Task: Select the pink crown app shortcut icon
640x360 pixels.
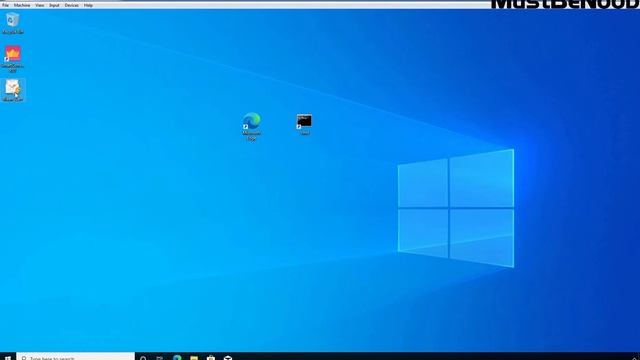Action: (x=13, y=59)
